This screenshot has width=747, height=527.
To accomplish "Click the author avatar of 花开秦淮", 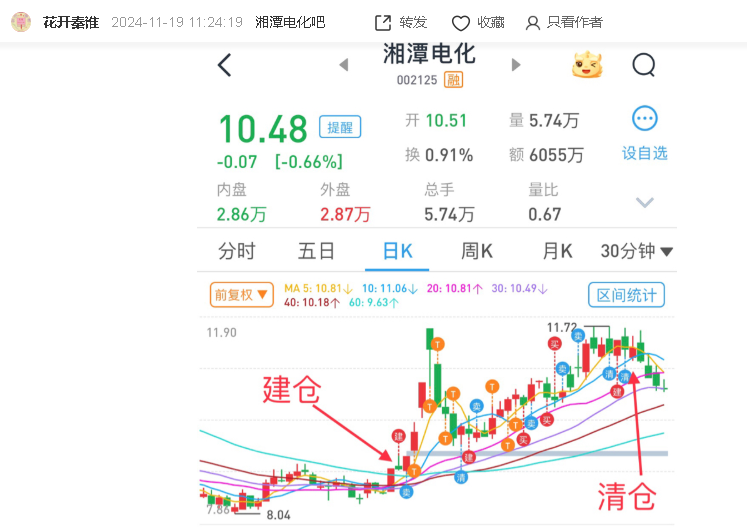I will (x=21, y=22).
